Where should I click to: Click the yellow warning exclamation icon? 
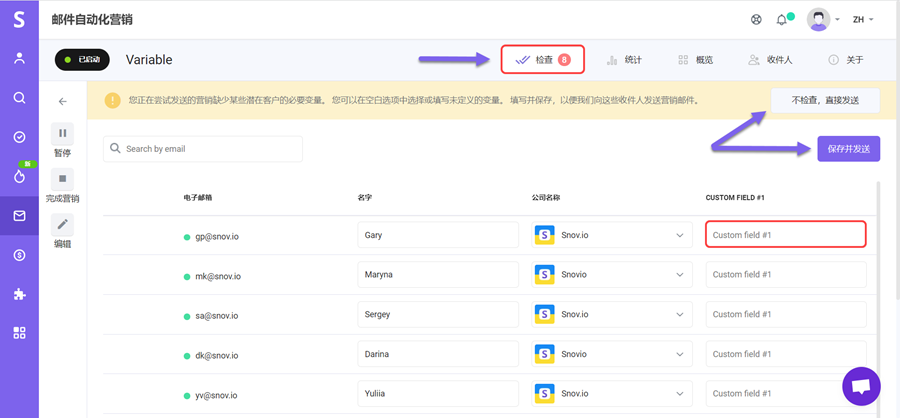112,100
